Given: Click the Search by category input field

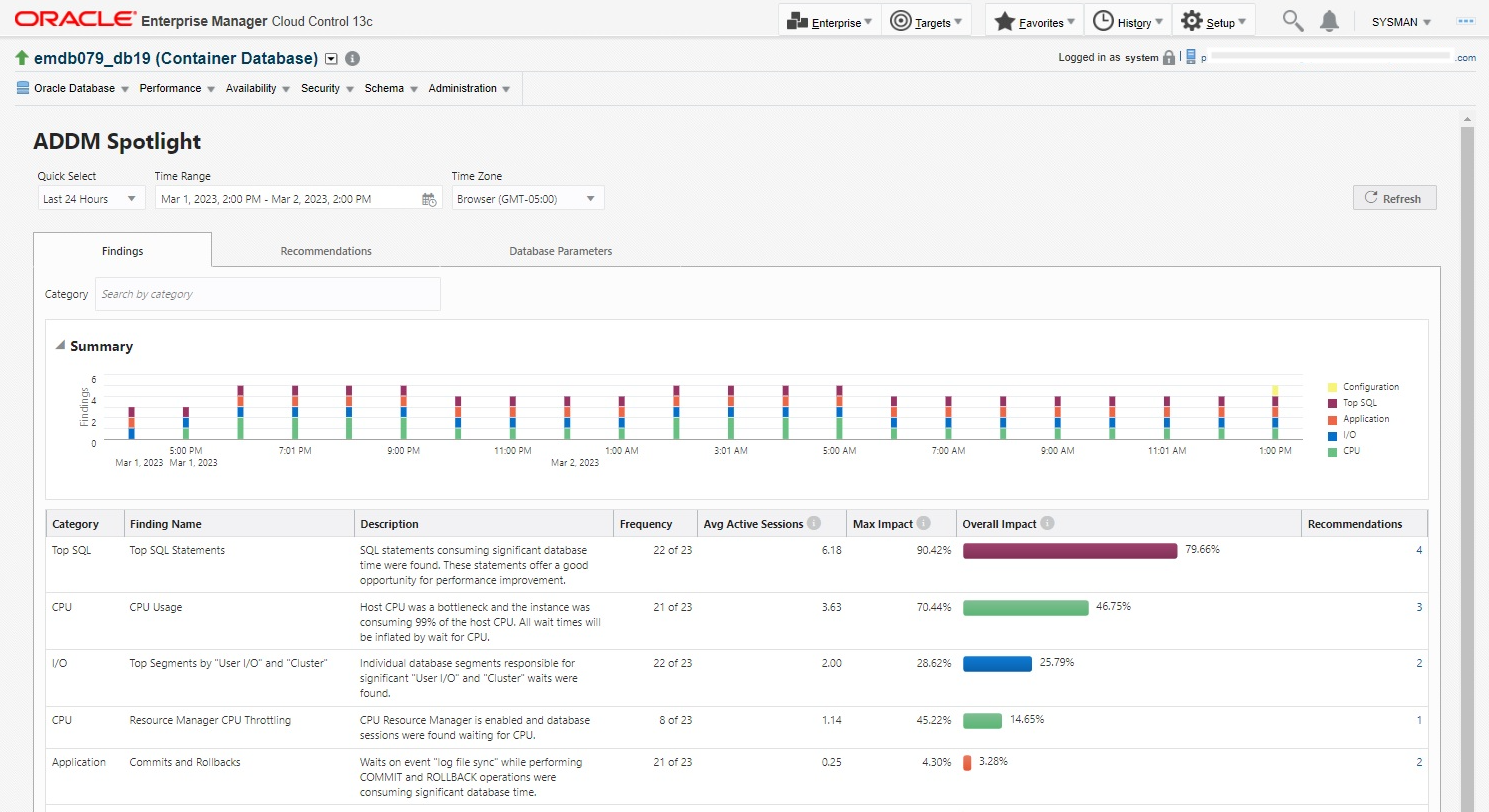Looking at the screenshot, I should point(267,294).
